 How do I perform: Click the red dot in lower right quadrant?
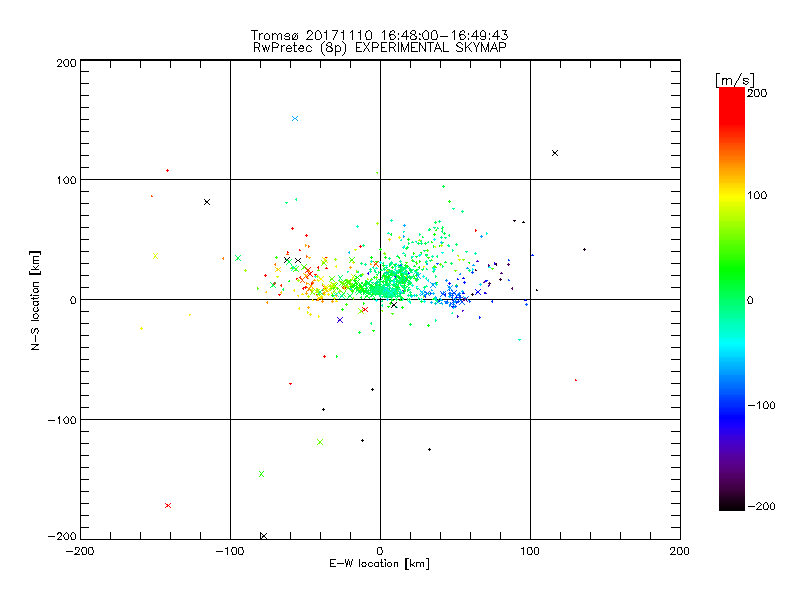576,380
